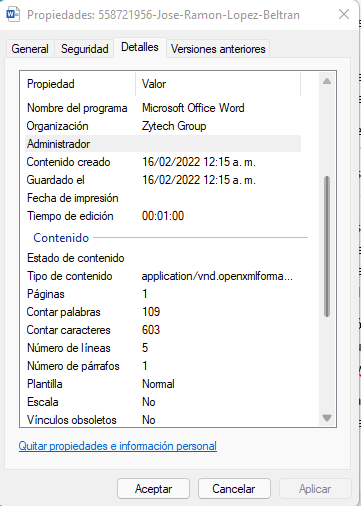The width and height of the screenshot is (361, 506).
Task: Click the line count value 5
Action: coord(145,348)
